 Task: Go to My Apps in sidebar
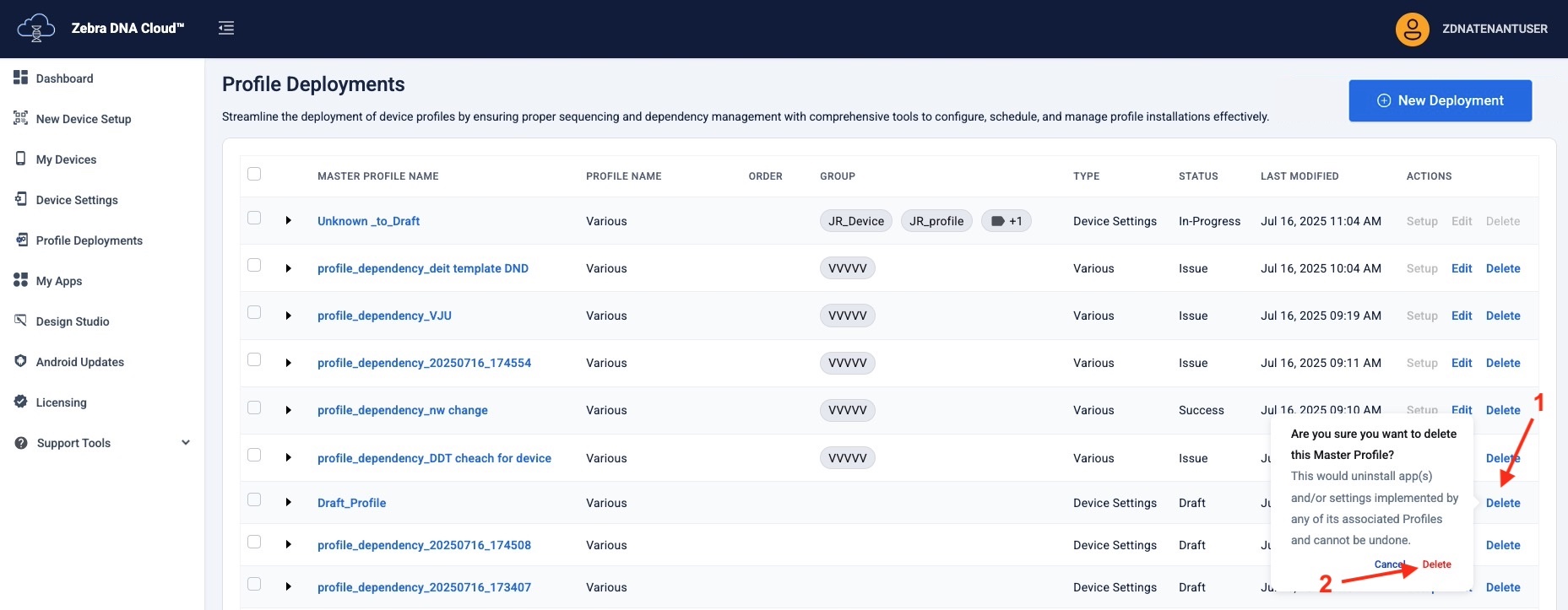tap(59, 281)
